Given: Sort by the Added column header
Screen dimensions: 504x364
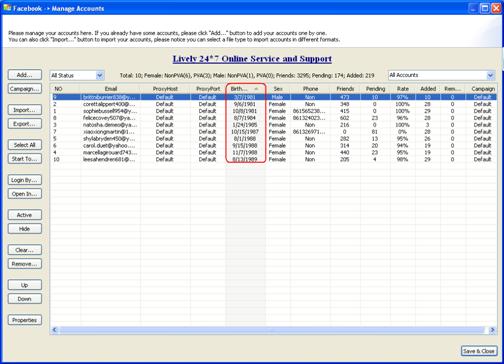Looking at the screenshot, I should tap(428, 89).
